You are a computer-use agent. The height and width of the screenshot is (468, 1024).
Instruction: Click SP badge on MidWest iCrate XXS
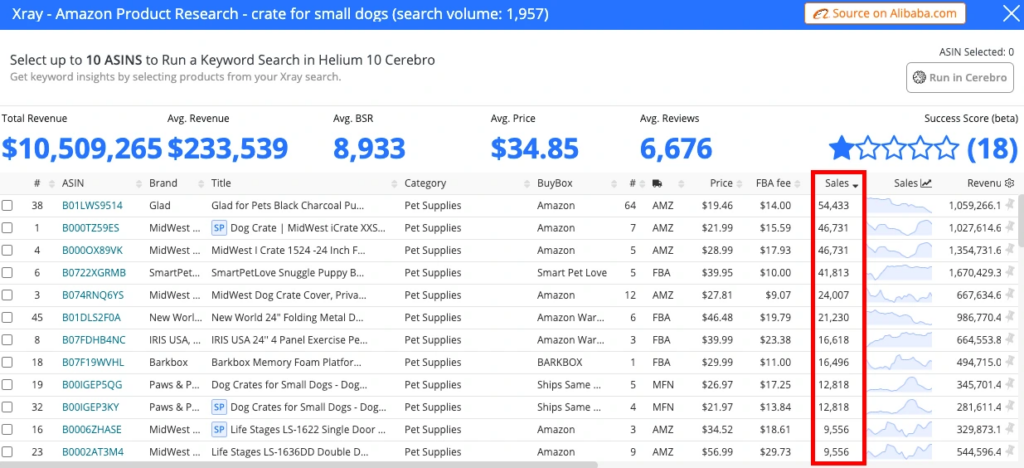[219, 228]
